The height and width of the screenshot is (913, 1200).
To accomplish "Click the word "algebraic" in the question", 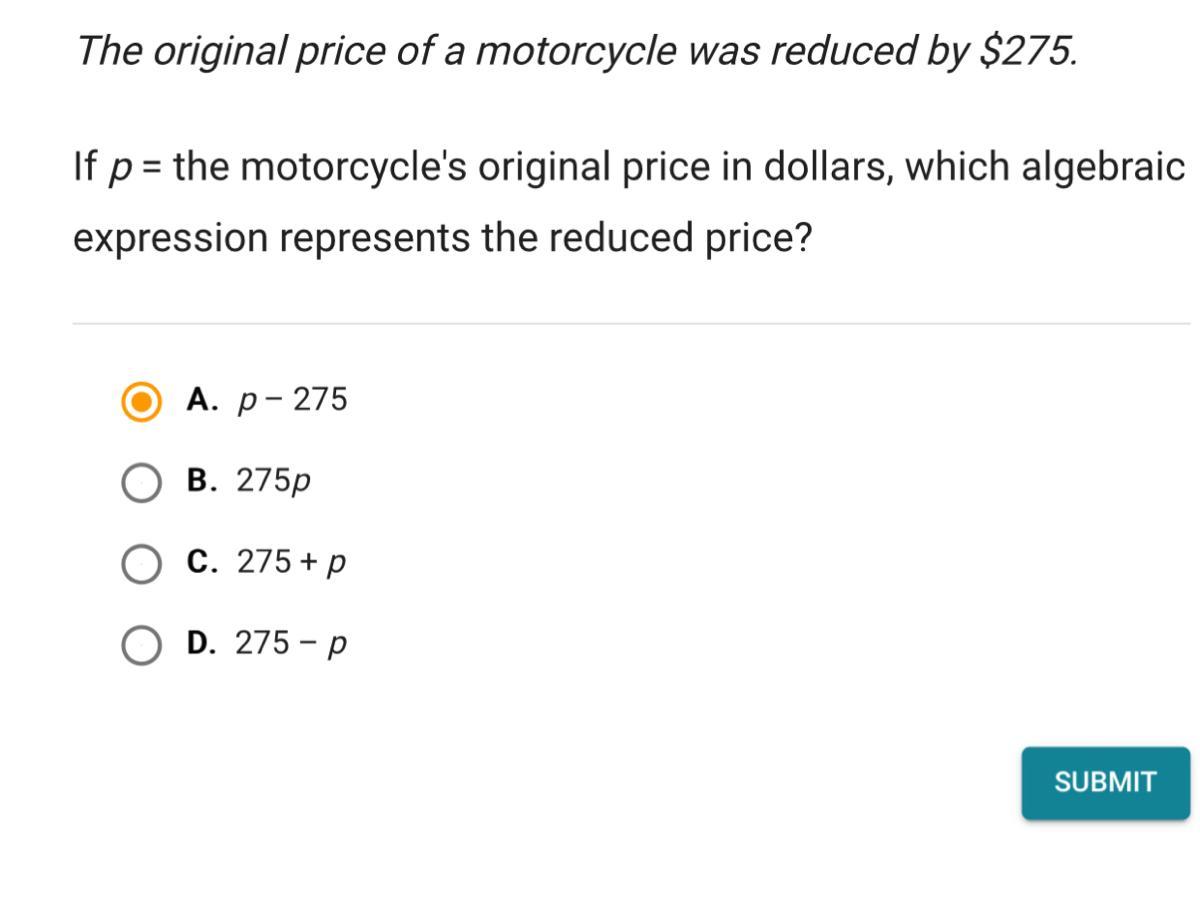I will (1102, 166).
